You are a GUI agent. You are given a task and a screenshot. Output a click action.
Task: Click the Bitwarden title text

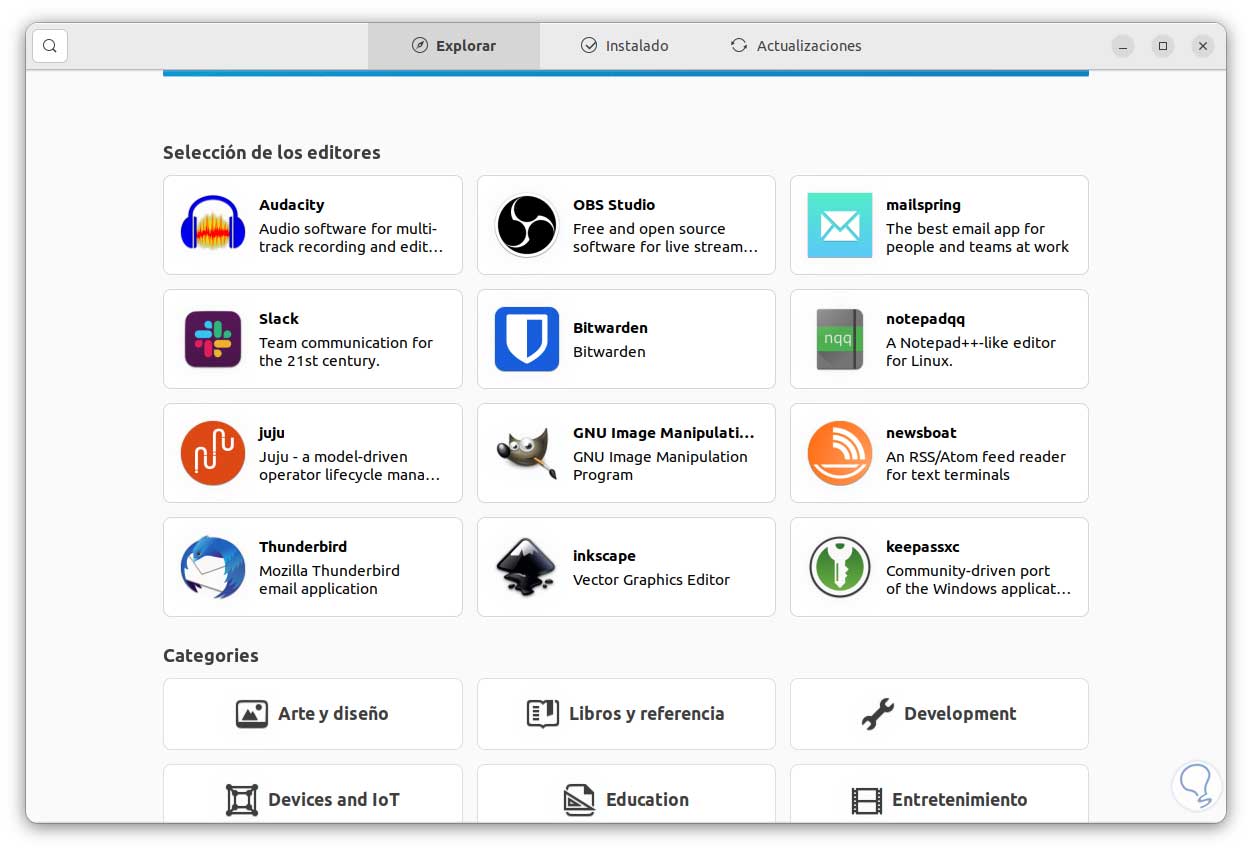(x=610, y=328)
